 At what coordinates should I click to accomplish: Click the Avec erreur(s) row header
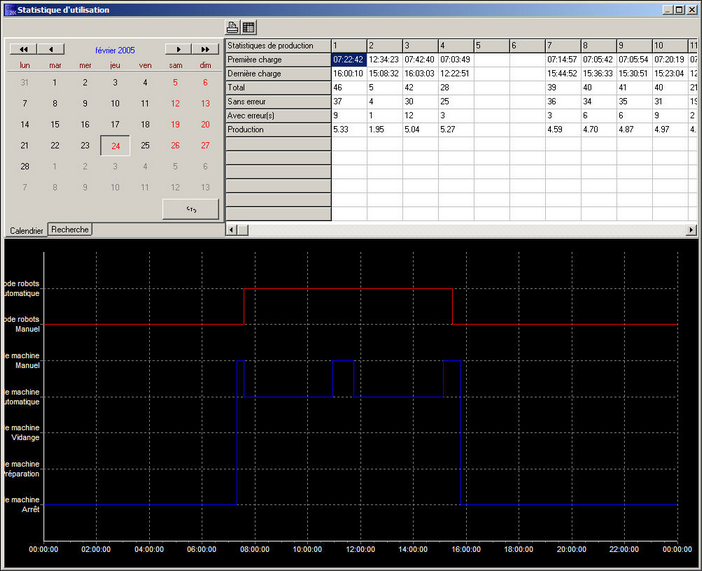[x=278, y=116]
